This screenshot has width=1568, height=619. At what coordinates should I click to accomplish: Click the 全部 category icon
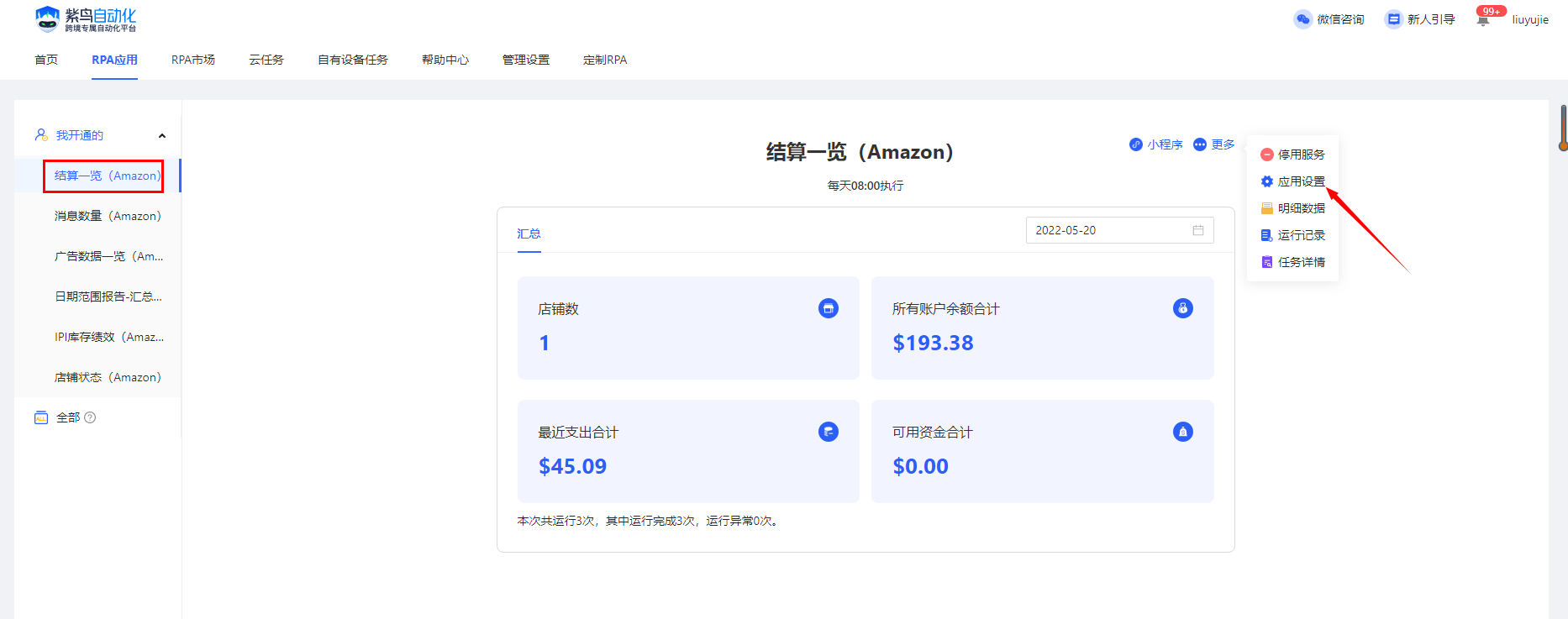tap(41, 417)
